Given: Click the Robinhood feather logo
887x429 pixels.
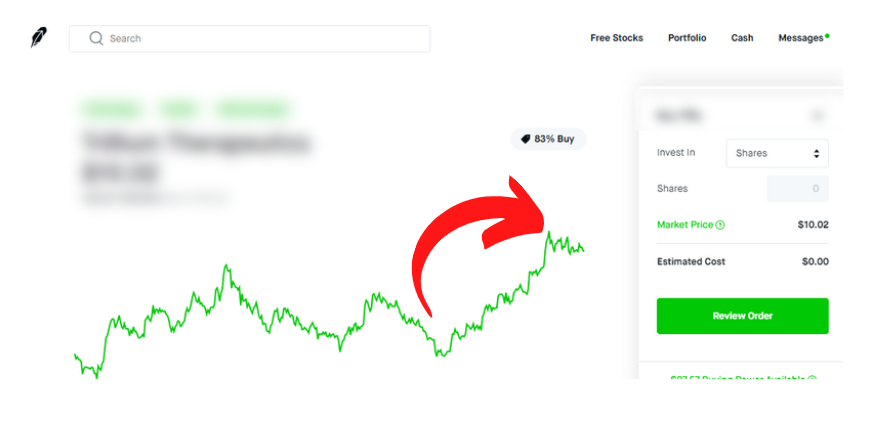Looking at the screenshot, I should click(x=39, y=38).
